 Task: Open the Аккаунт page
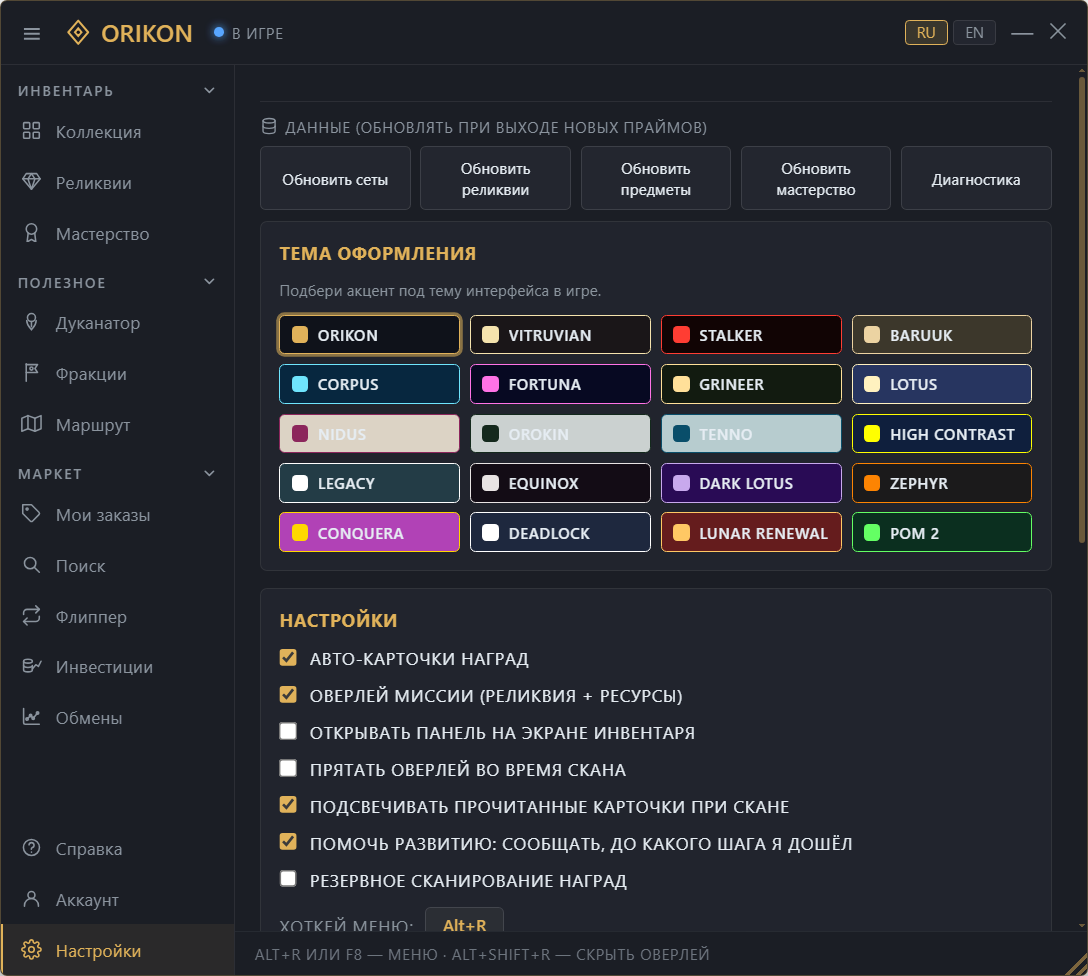point(117,900)
